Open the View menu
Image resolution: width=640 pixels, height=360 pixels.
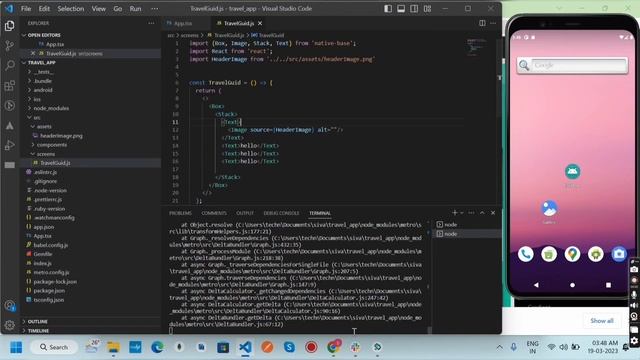(x=98, y=9)
